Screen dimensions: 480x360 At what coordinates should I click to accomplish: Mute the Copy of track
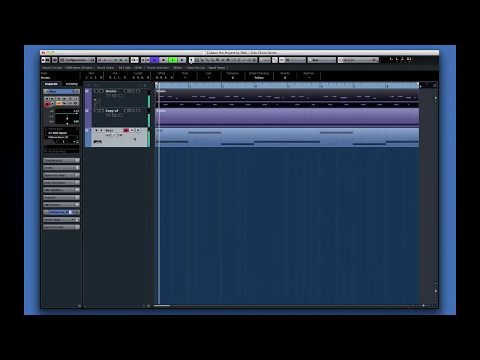click(x=96, y=110)
